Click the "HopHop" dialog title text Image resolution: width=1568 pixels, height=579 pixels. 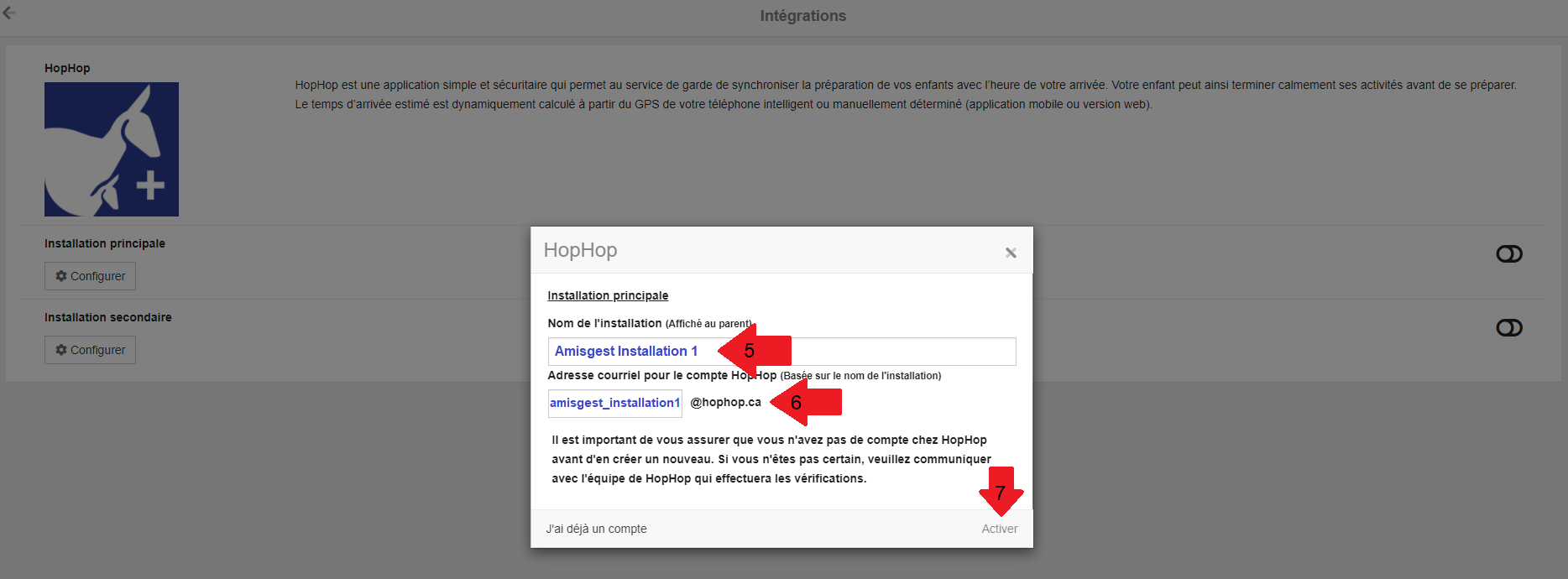(580, 250)
